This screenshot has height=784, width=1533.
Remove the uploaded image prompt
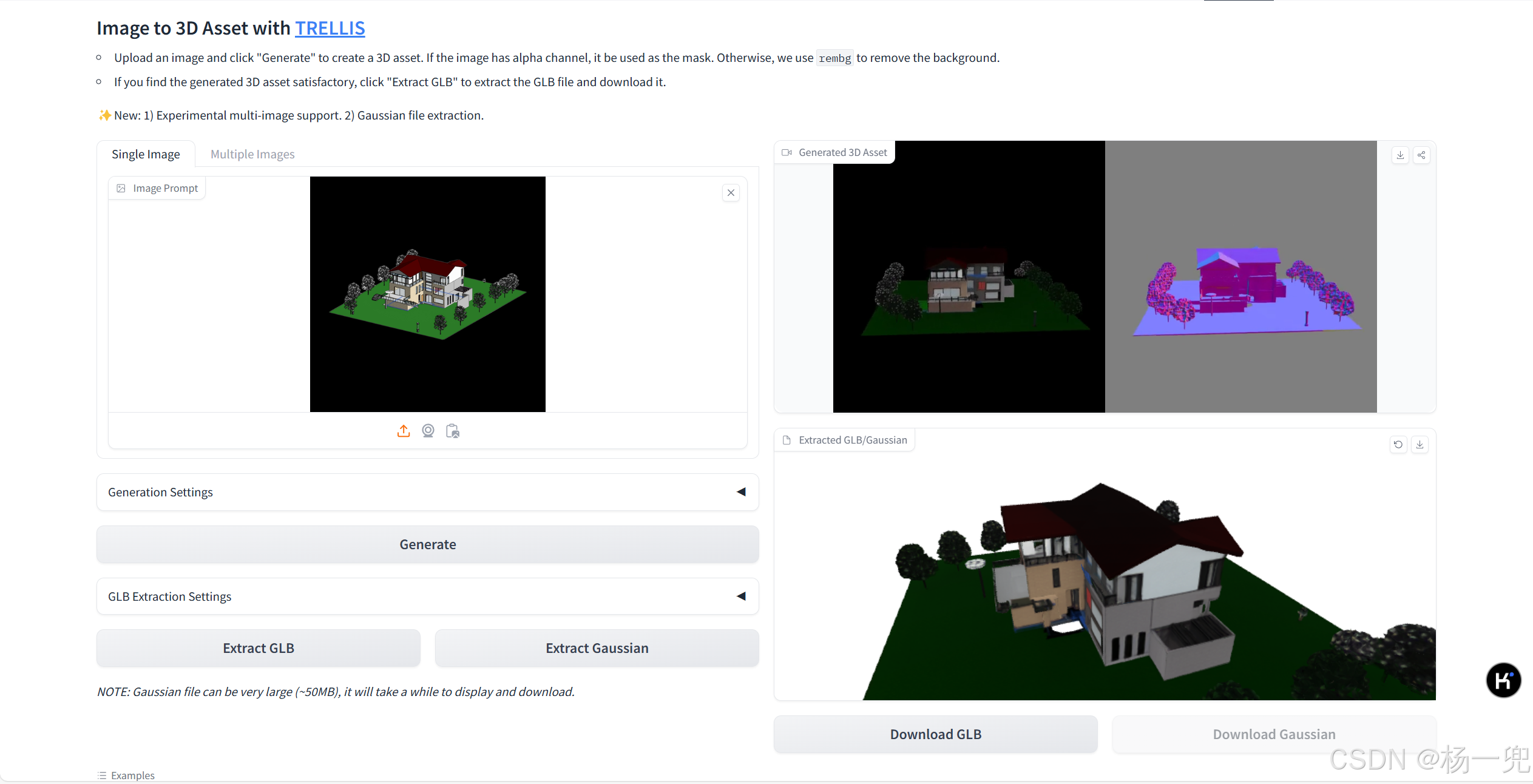pyautogui.click(x=731, y=193)
